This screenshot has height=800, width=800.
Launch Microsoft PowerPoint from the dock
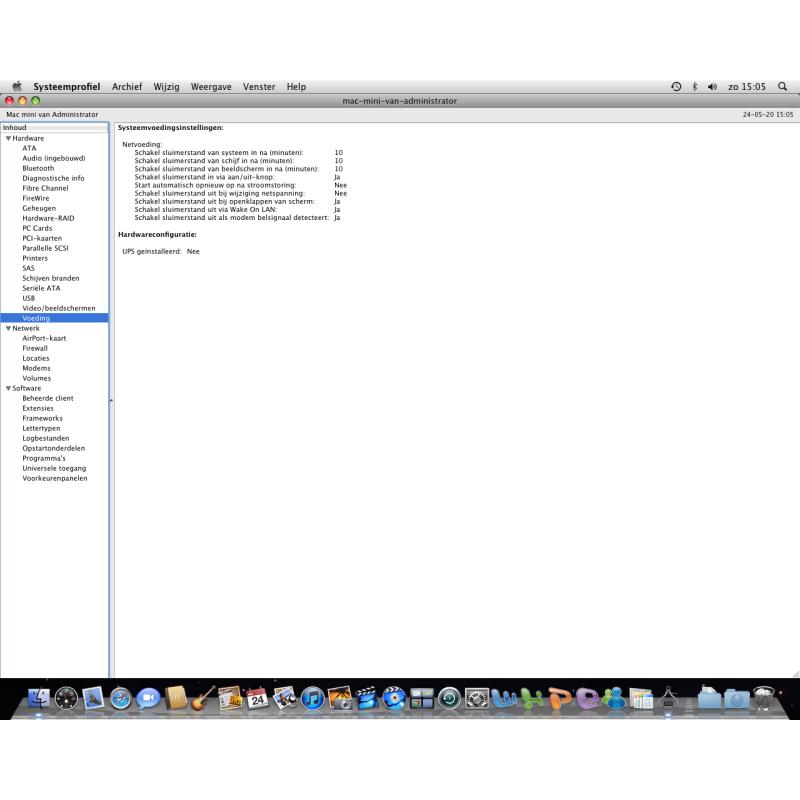click(559, 698)
